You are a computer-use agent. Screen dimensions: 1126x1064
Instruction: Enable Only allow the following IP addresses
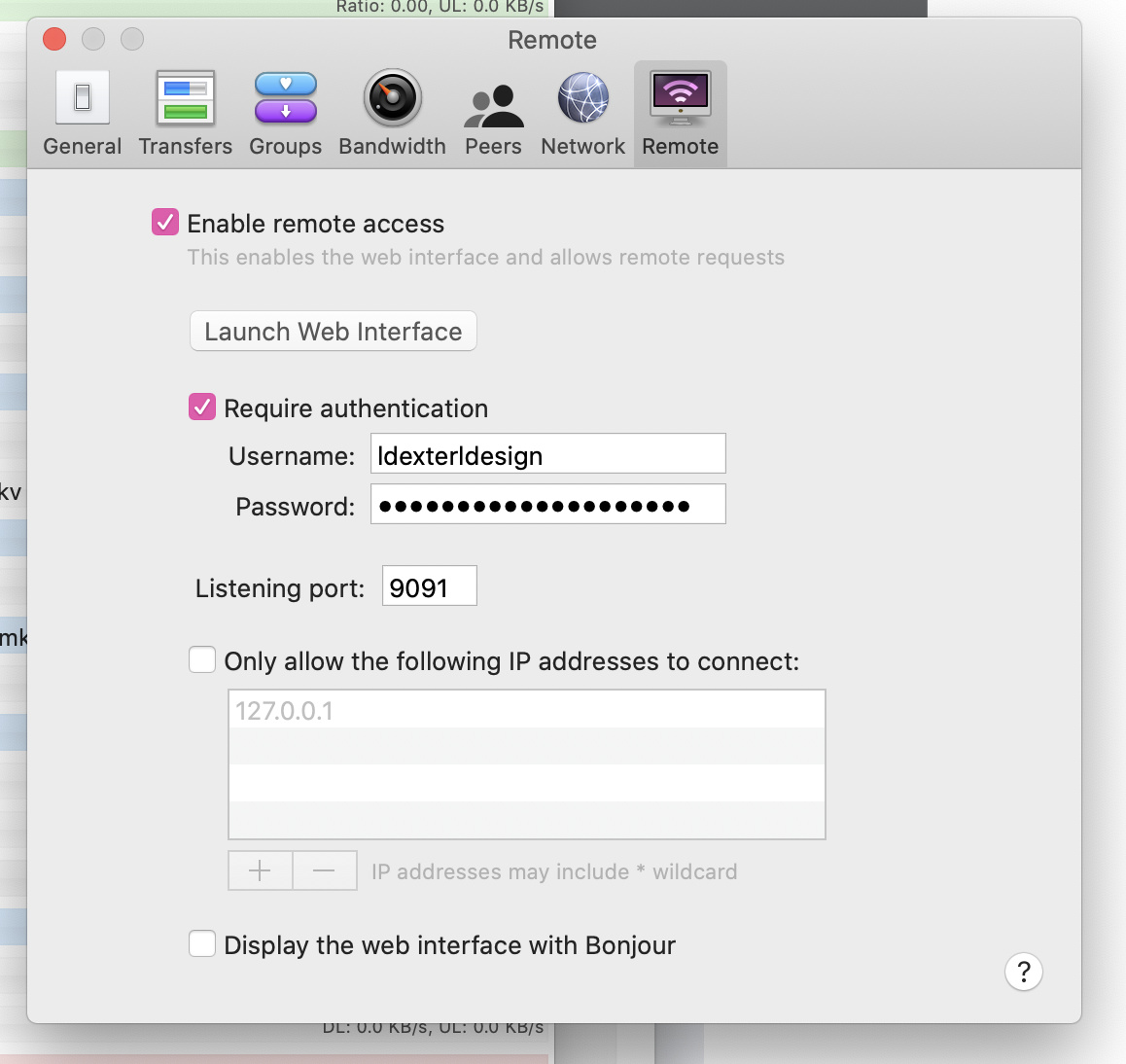(x=202, y=659)
